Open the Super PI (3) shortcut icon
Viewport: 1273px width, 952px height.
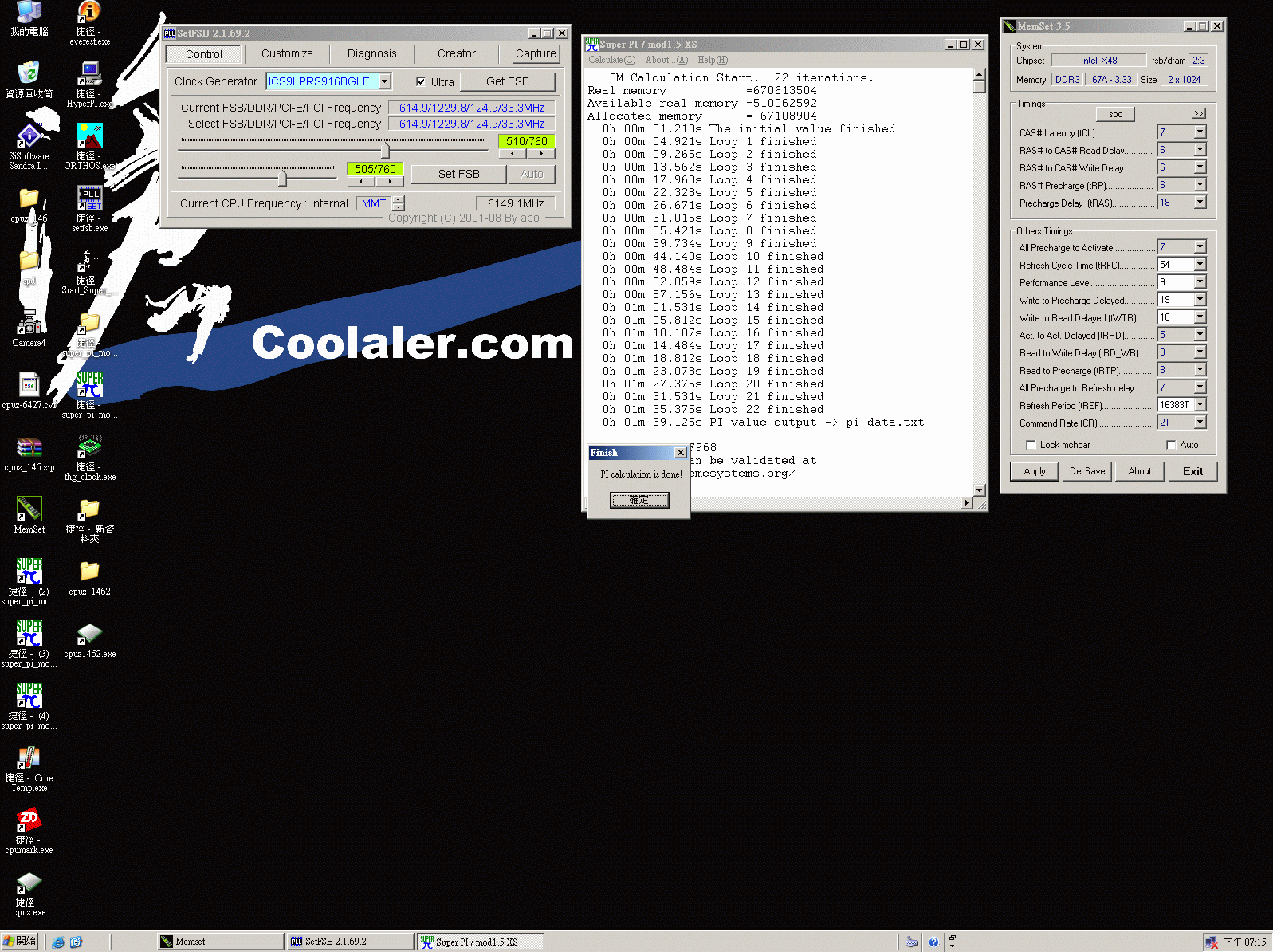click(x=29, y=643)
